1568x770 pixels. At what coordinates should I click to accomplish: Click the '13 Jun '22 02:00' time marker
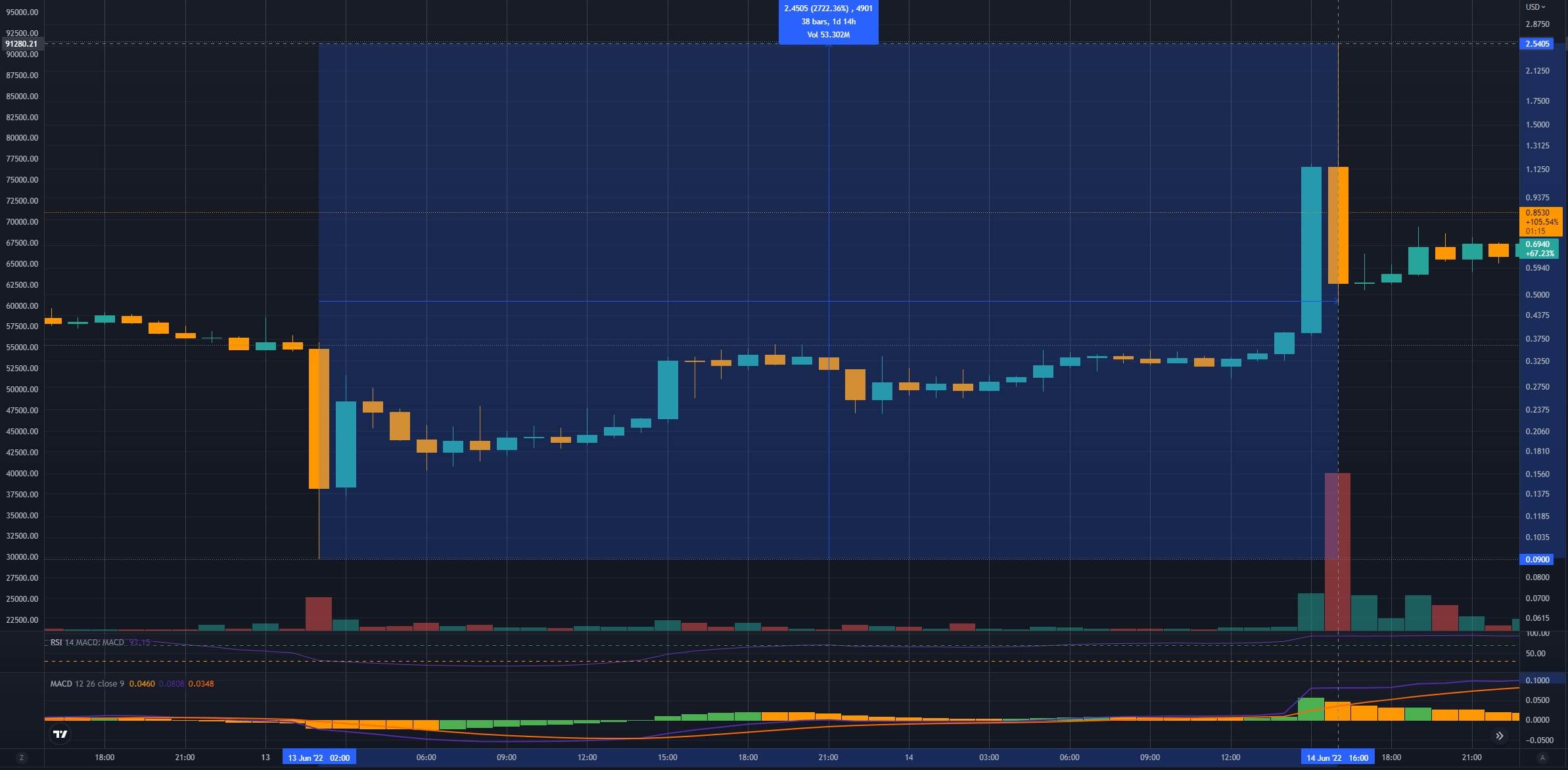pos(319,756)
